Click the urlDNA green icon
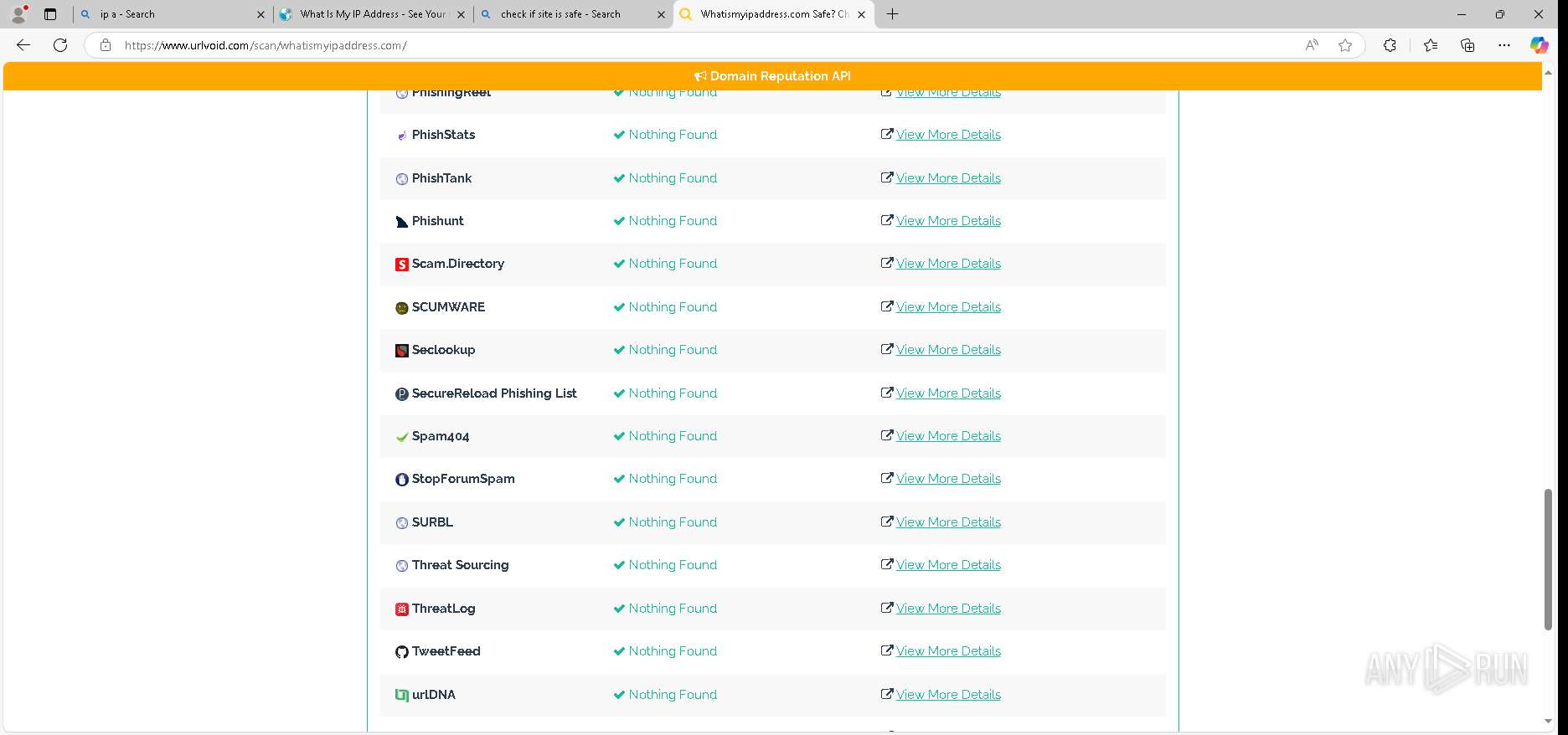This screenshot has height=735, width=1568. pyautogui.click(x=402, y=696)
